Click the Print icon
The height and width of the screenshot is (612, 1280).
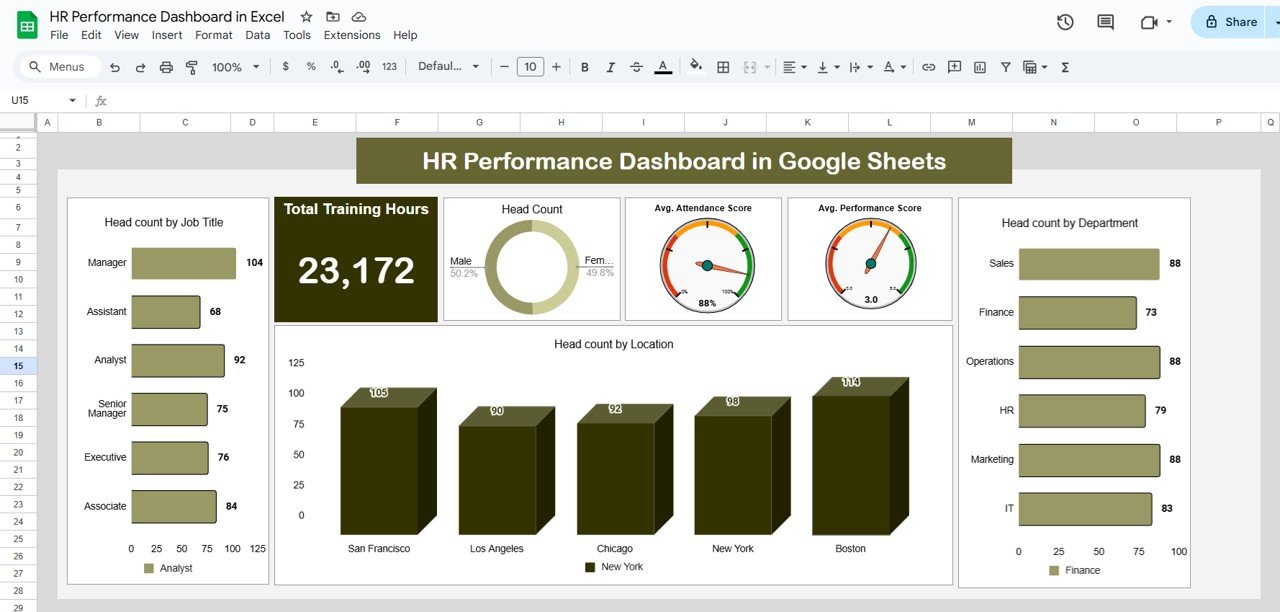pos(166,67)
